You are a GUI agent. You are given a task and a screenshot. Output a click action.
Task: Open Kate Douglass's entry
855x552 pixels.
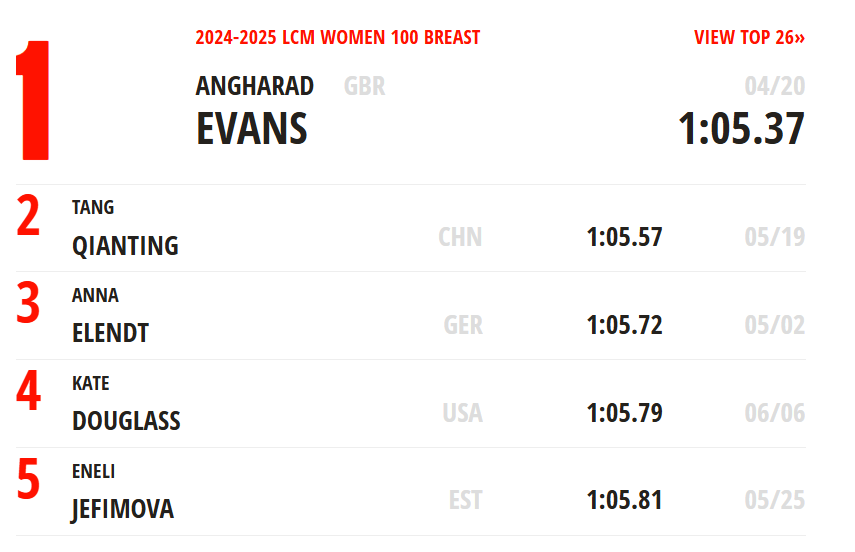[x=411, y=404]
